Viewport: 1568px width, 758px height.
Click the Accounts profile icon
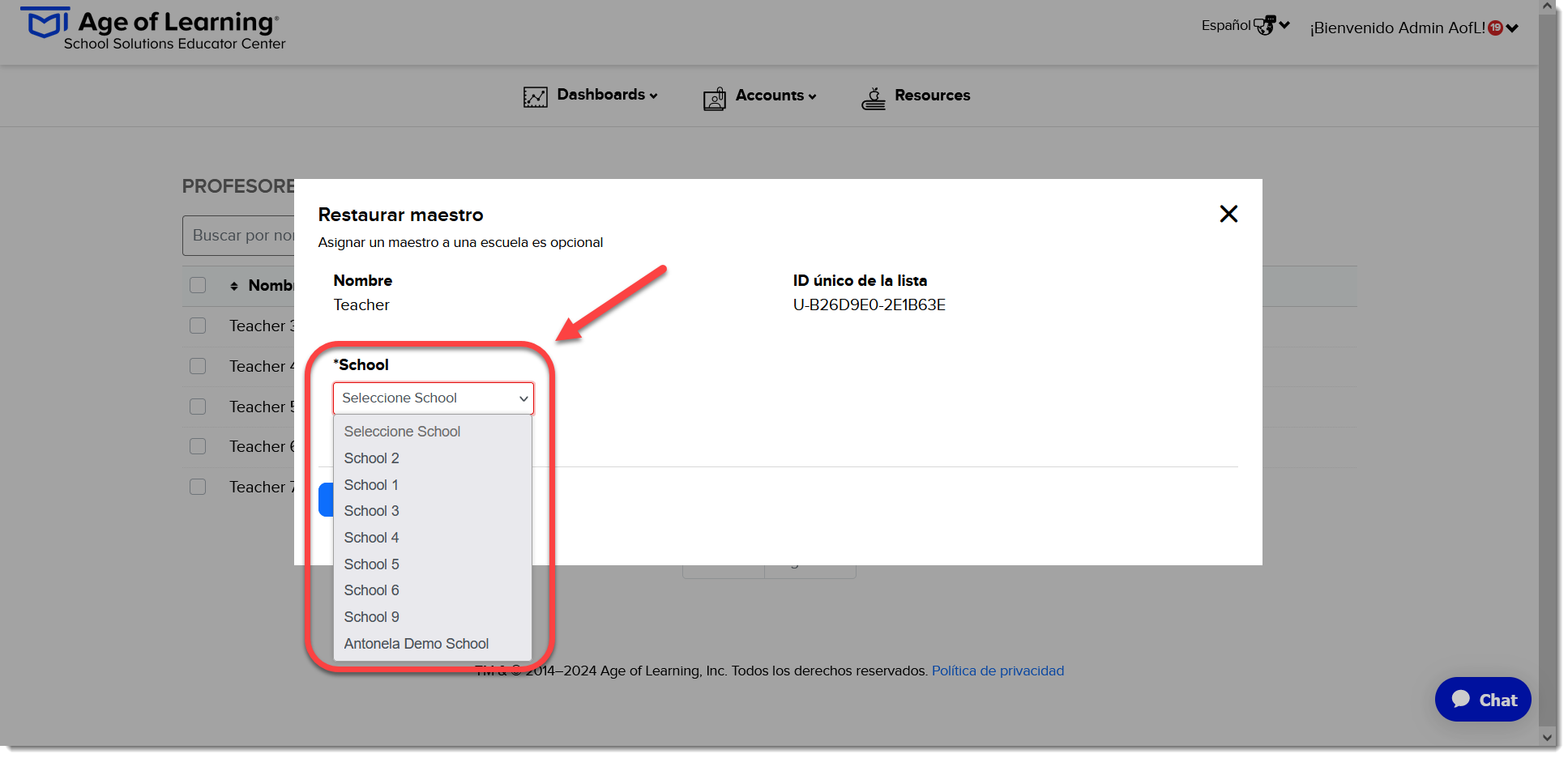coord(715,99)
